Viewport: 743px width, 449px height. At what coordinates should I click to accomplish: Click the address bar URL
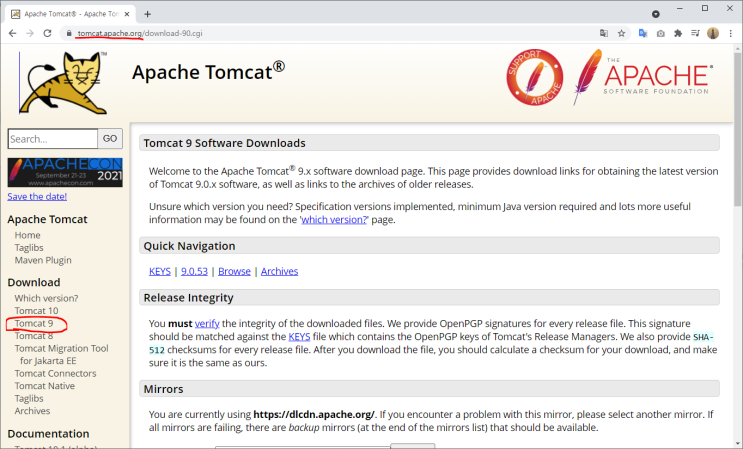click(140, 33)
